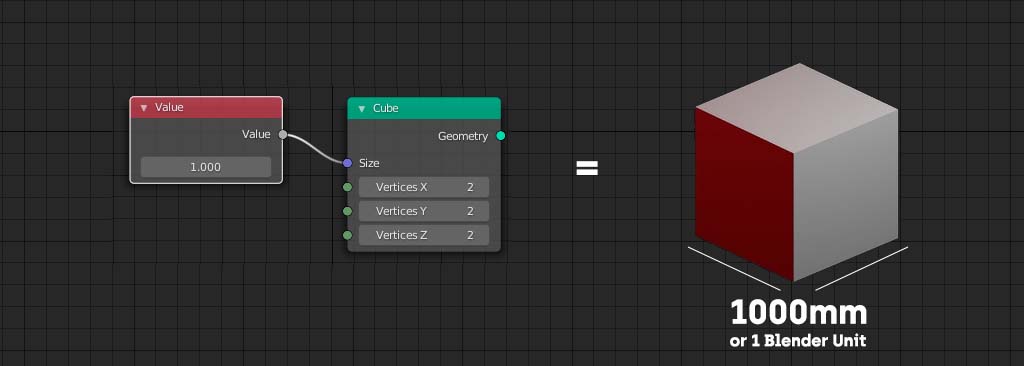
Task: Click the Value output label
Action: coord(256,134)
